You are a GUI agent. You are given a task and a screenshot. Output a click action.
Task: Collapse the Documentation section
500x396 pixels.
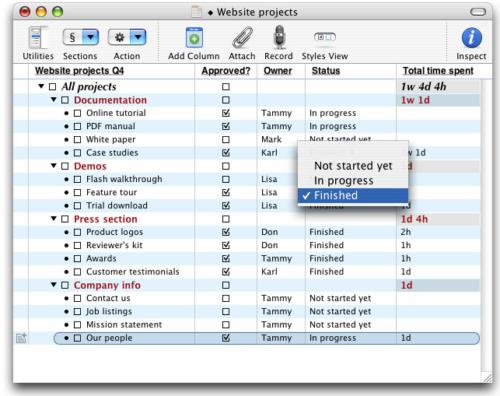[x=54, y=100]
